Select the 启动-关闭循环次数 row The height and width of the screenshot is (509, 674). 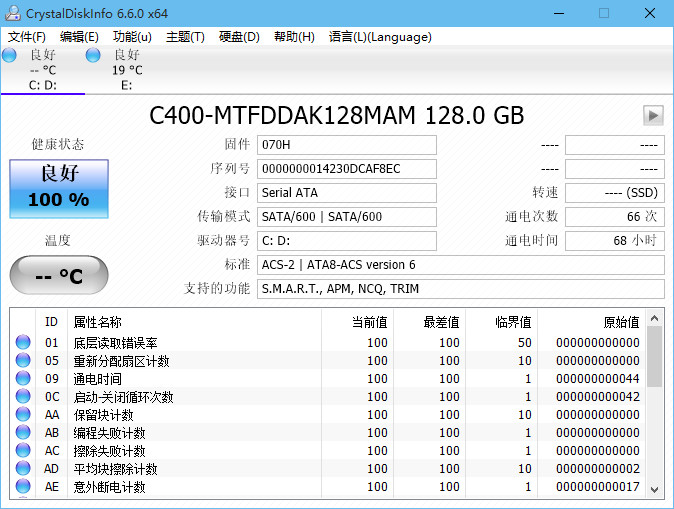(x=328, y=397)
